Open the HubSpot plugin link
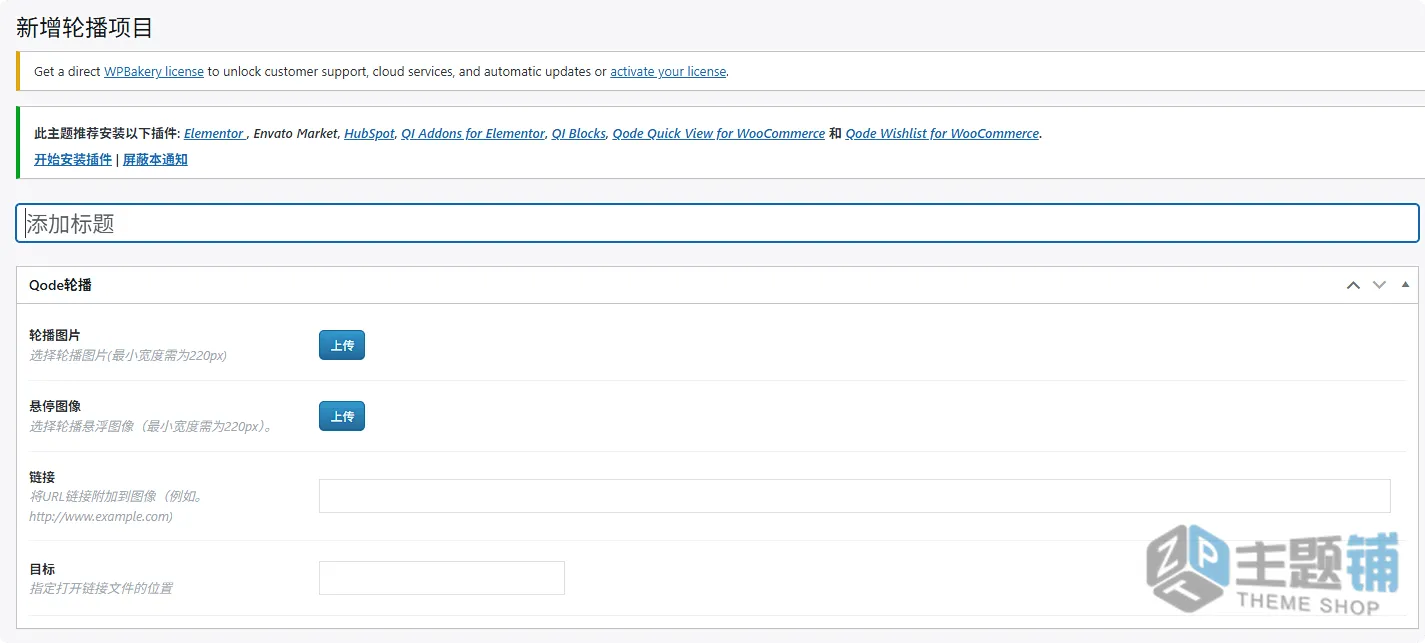The width and height of the screenshot is (1425, 643). point(369,134)
